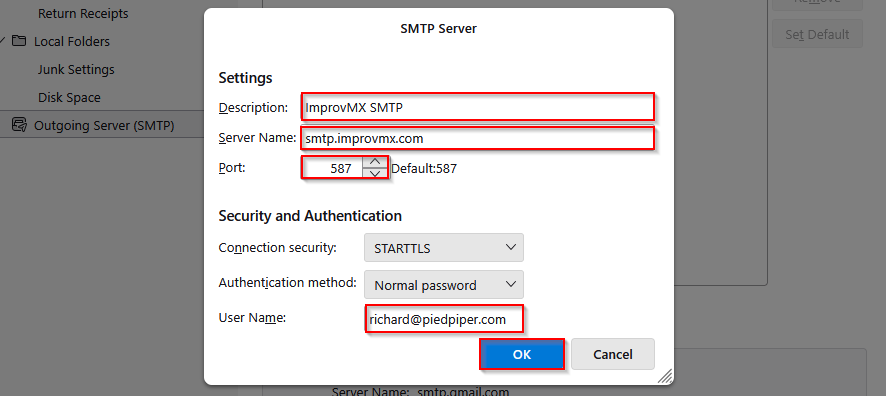Decrease the port with the down arrow

tap(375, 173)
